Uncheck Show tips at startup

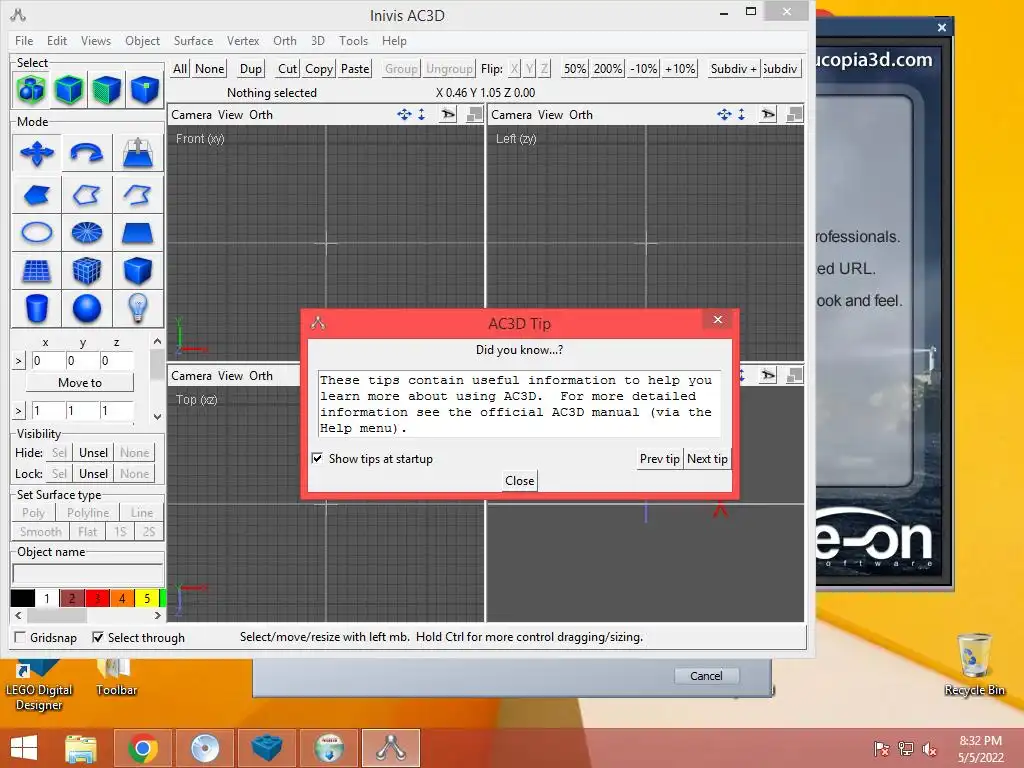point(317,458)
